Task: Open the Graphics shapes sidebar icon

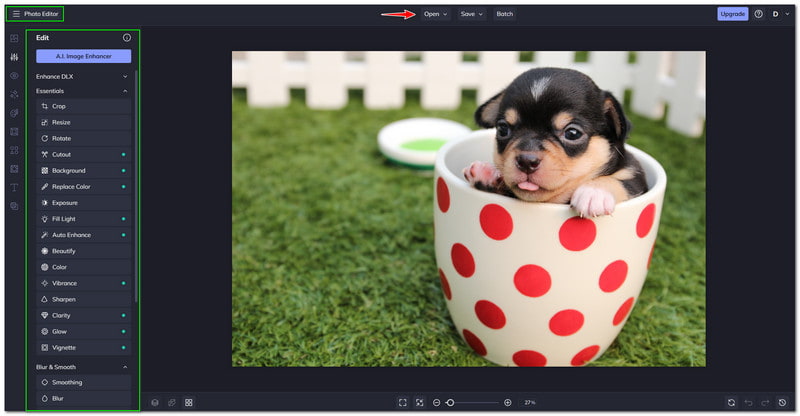Action: click(14, 150)
